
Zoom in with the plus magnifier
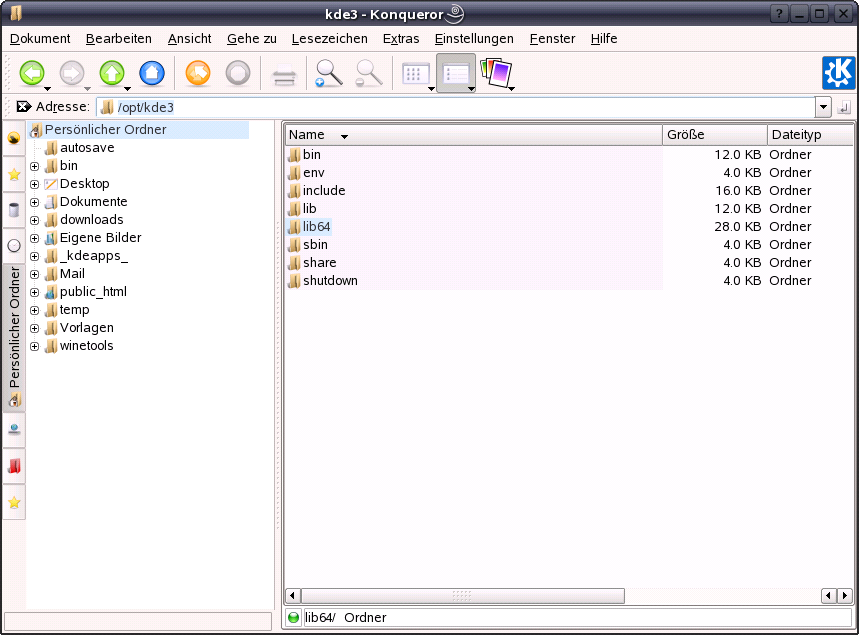329,73
